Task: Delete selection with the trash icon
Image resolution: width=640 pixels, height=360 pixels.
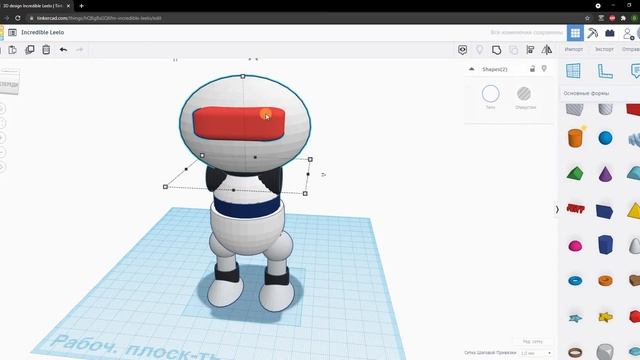Action: coord(46,50)
